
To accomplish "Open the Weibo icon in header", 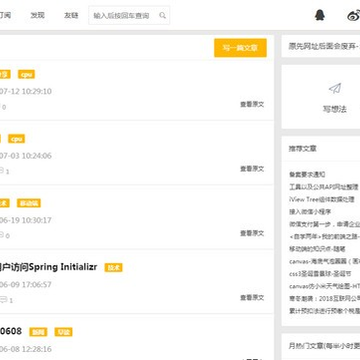I will pyautogui.click(x=354, y=15).
